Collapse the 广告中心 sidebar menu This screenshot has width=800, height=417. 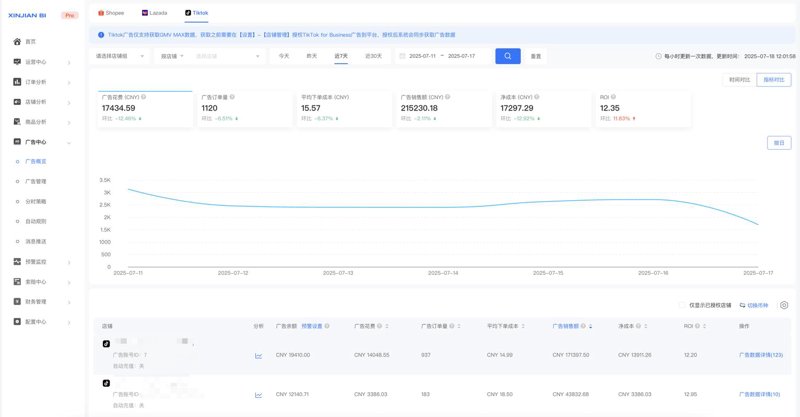click(x=69, y=142)
